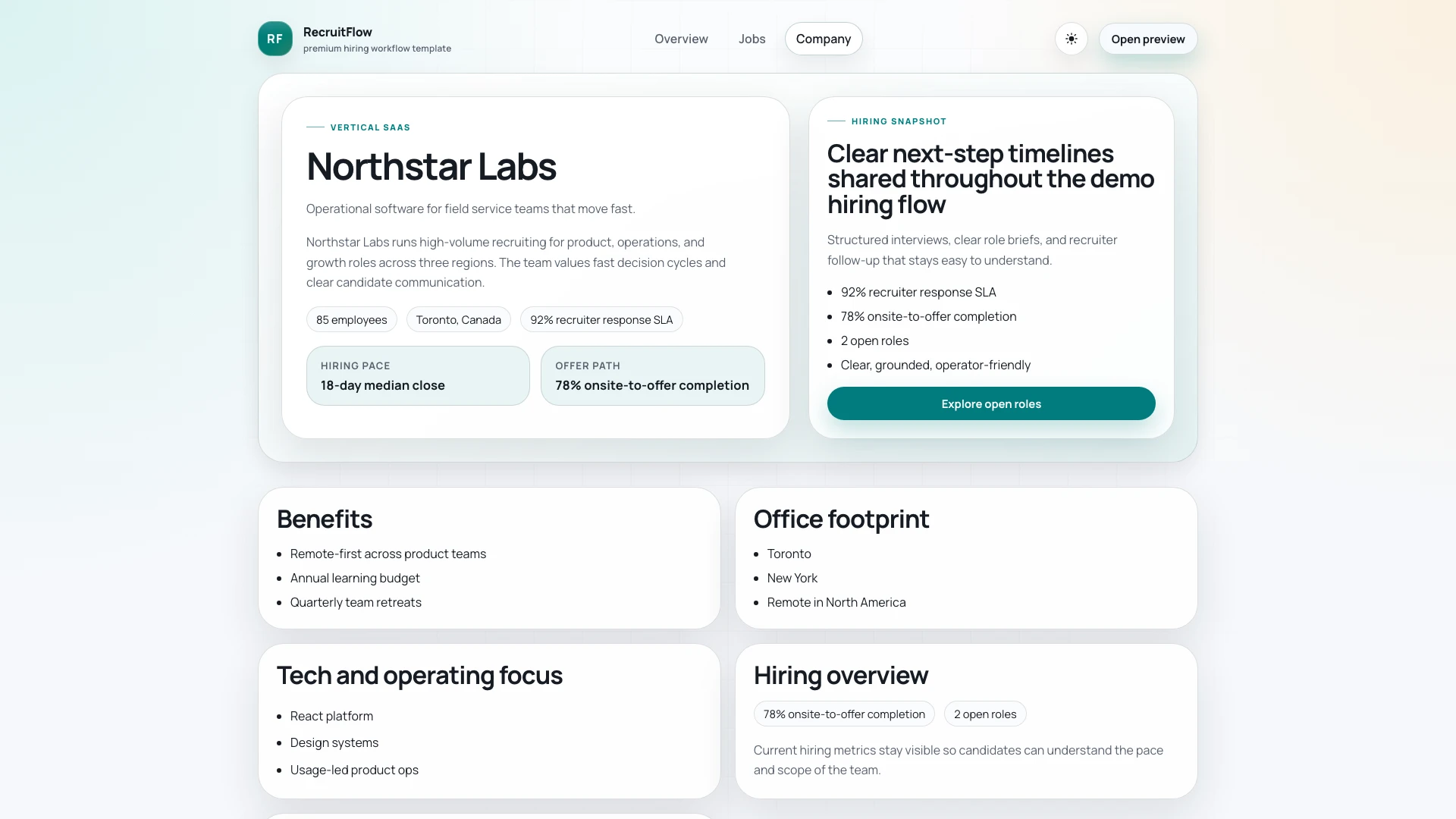Click Quarterly team retreats item
Image resolution: width=1456 pixels, height=819 pixels.
pos(356,602)
